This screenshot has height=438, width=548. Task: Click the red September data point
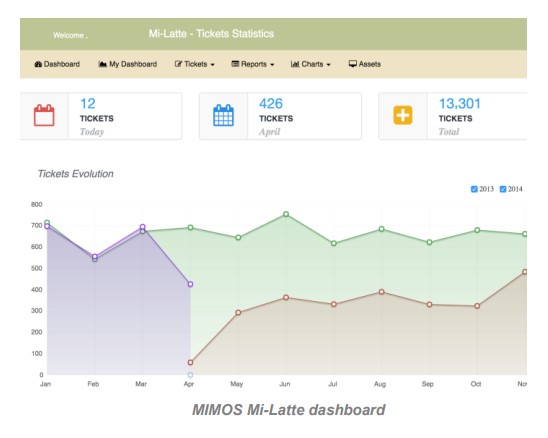[430, 305]
